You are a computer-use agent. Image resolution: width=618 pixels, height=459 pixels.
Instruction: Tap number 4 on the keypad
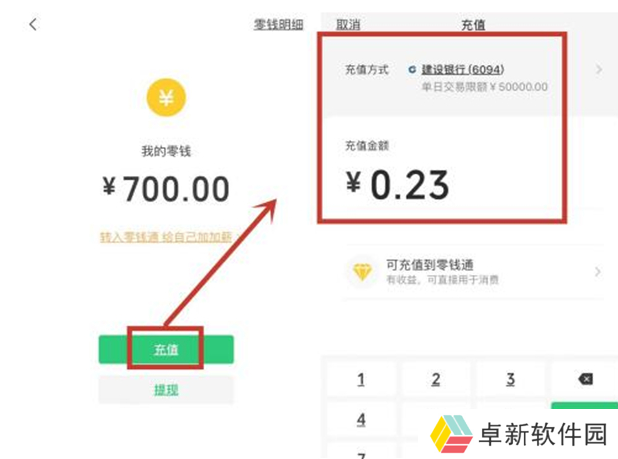tap(361, 420)
